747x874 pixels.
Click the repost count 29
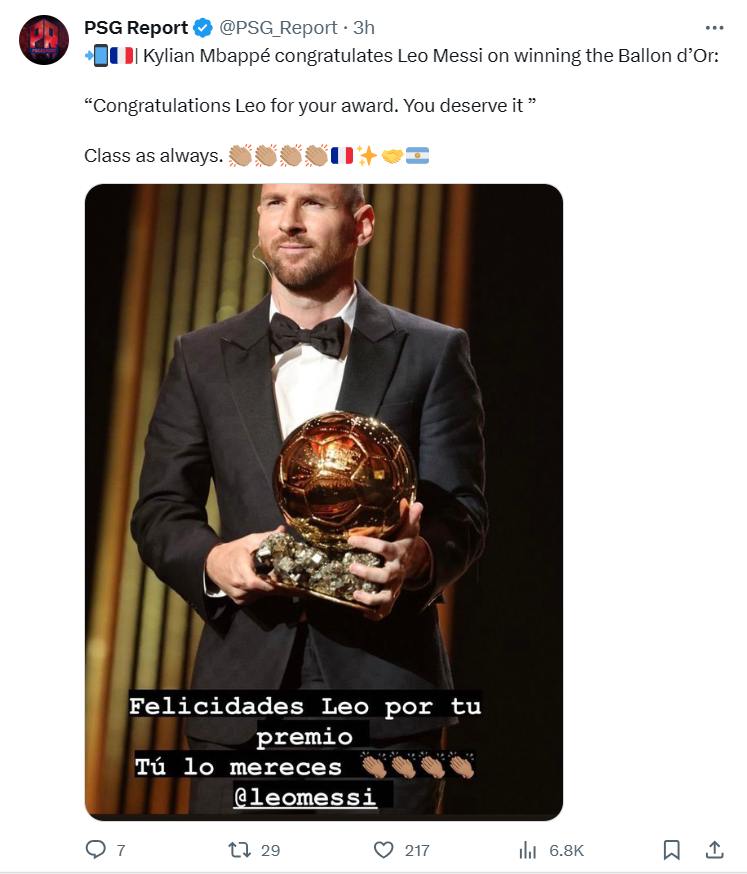(x=270, y=850)
